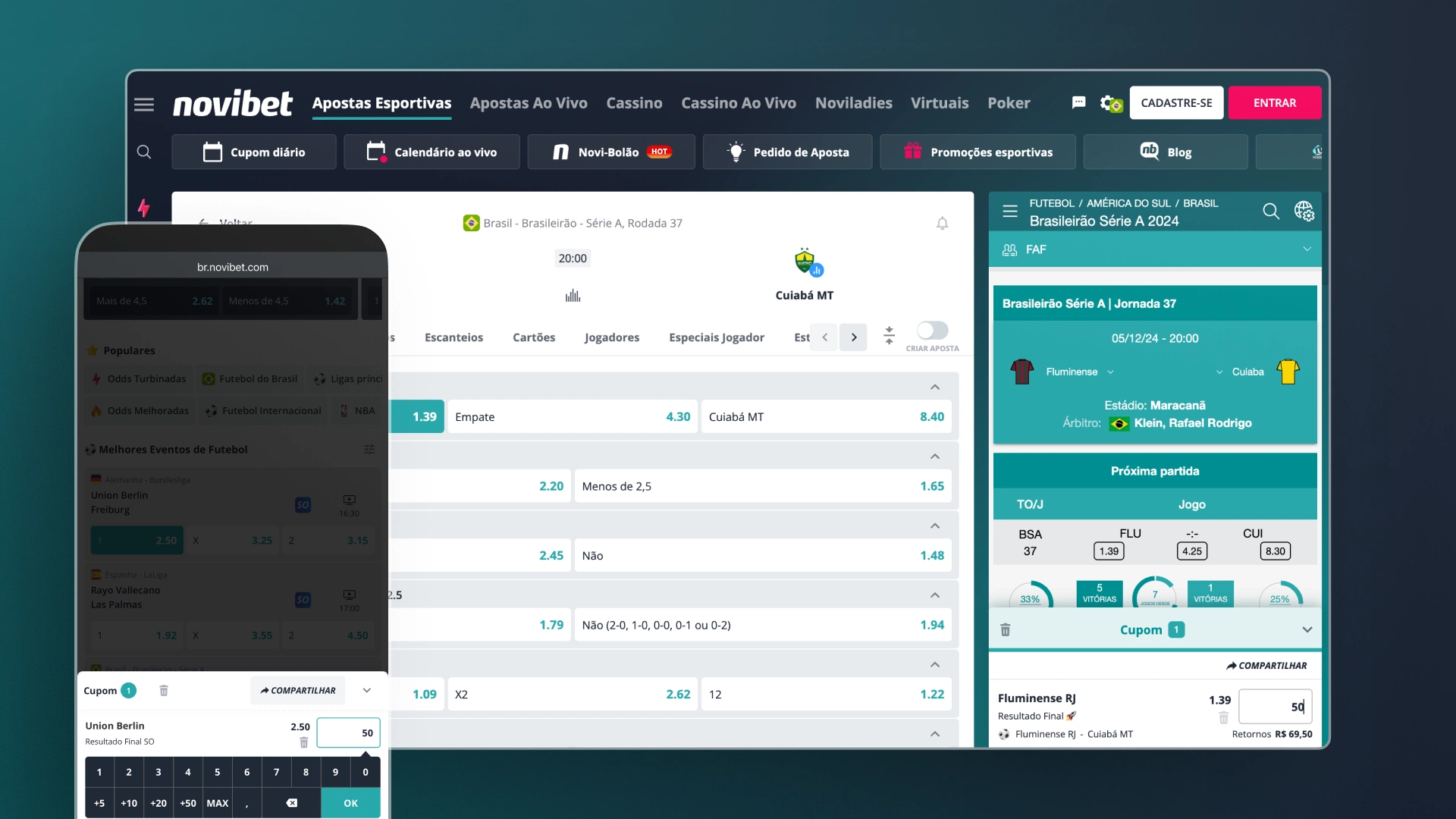Click the stake field for Union Berlin
This screenshot has width=1456, height=819.
(348, 733)
